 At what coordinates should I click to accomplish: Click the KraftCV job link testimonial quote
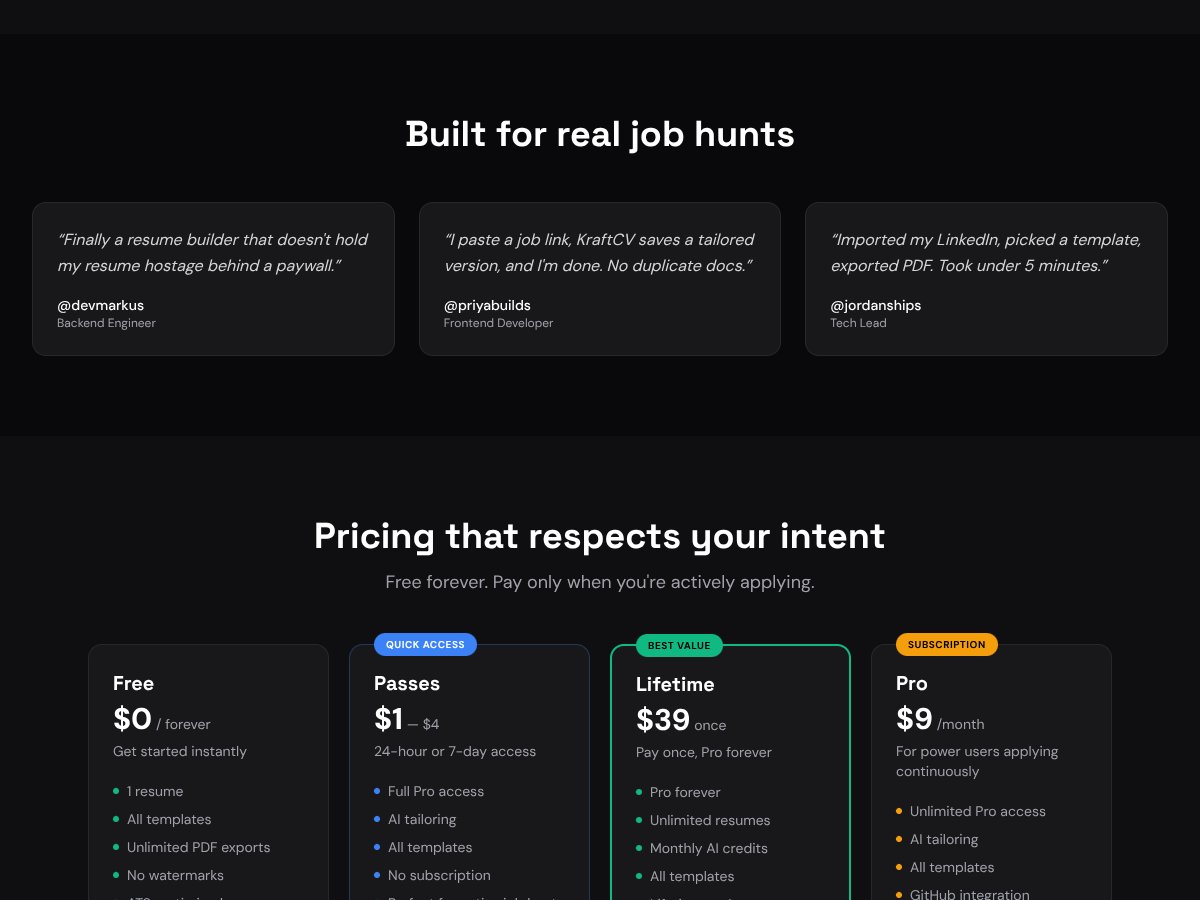(599, 253)
